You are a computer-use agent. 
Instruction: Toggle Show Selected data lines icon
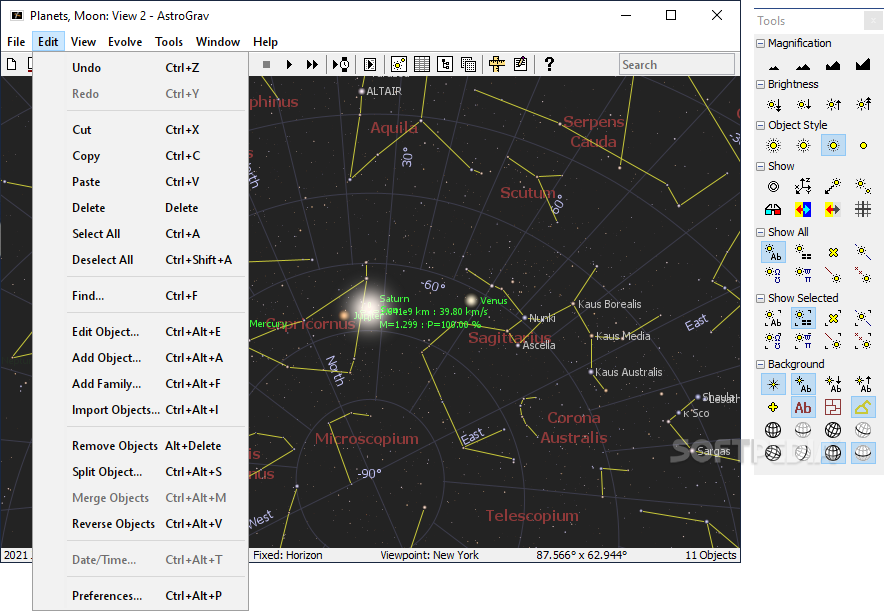pos(803,318)
